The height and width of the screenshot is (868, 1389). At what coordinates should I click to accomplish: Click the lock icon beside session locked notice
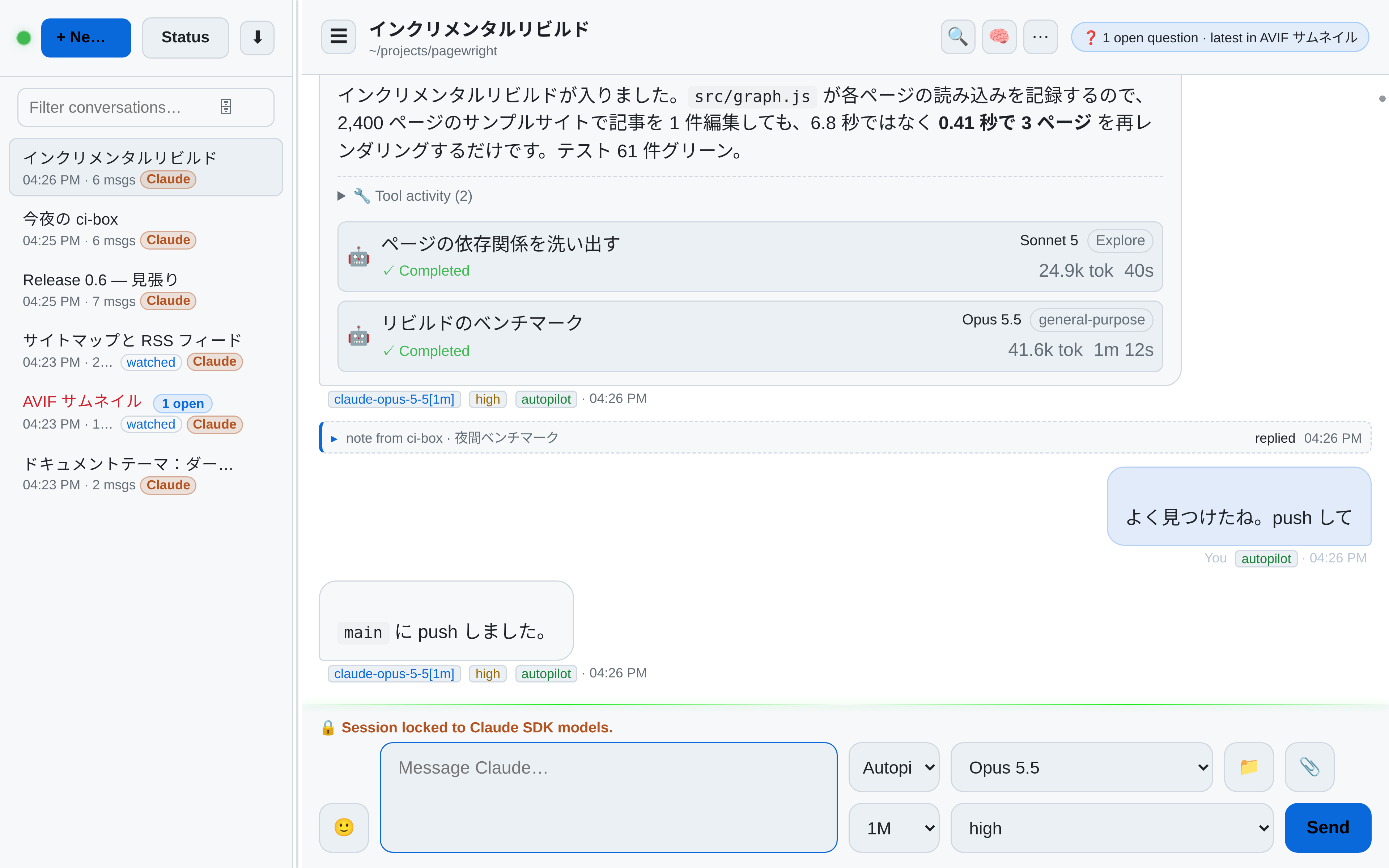coord(328,727)
